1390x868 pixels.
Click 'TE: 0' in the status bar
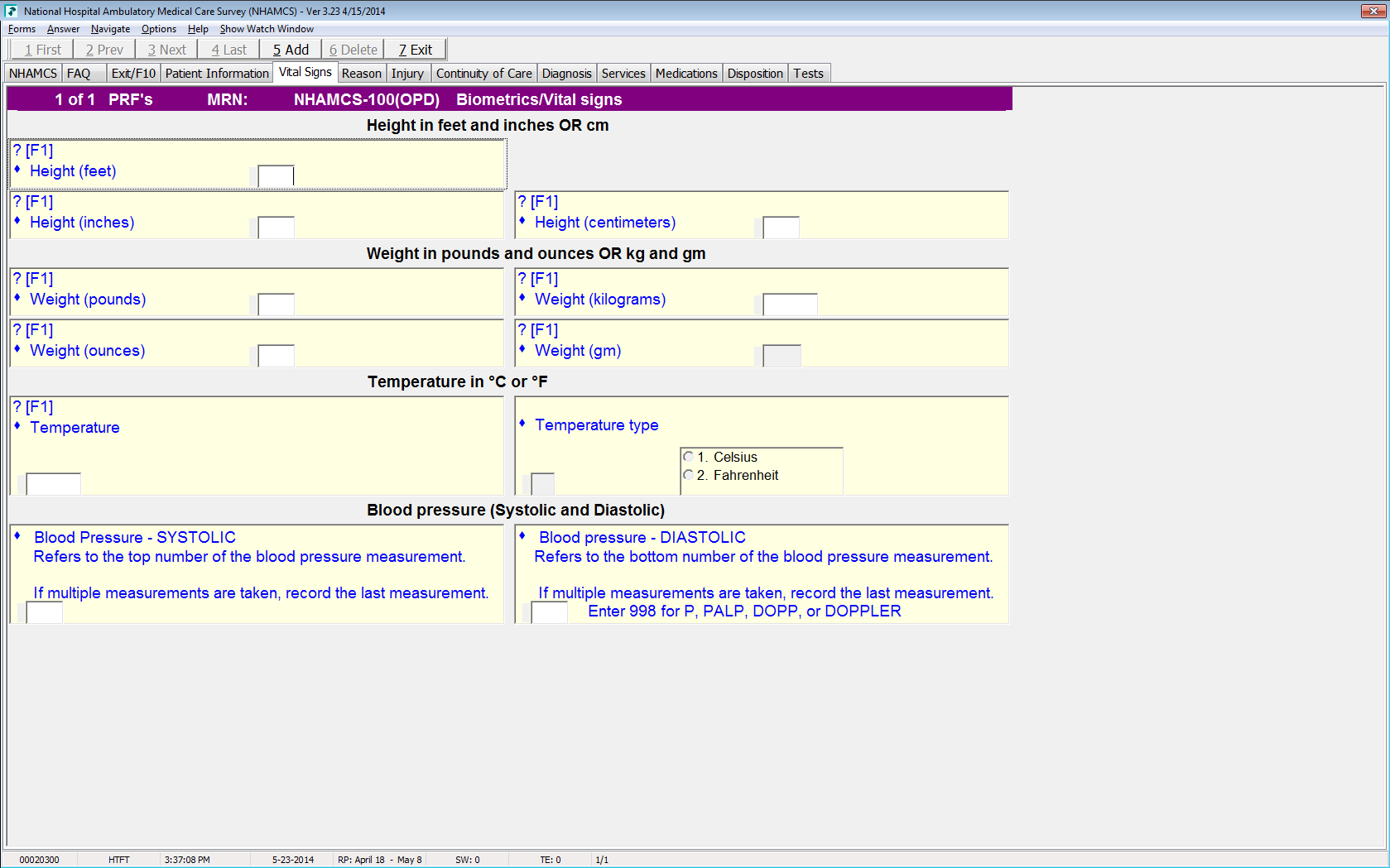[x=551, y=860]
